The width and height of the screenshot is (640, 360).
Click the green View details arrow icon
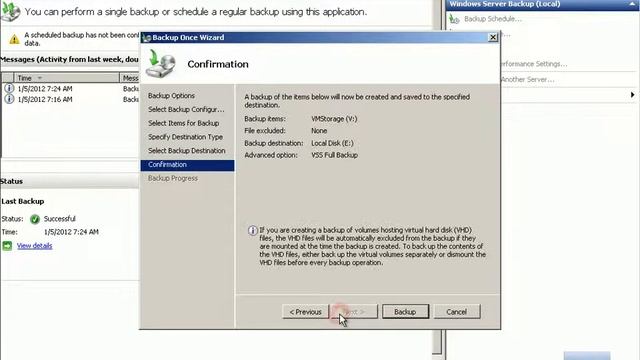click(7, 246)
